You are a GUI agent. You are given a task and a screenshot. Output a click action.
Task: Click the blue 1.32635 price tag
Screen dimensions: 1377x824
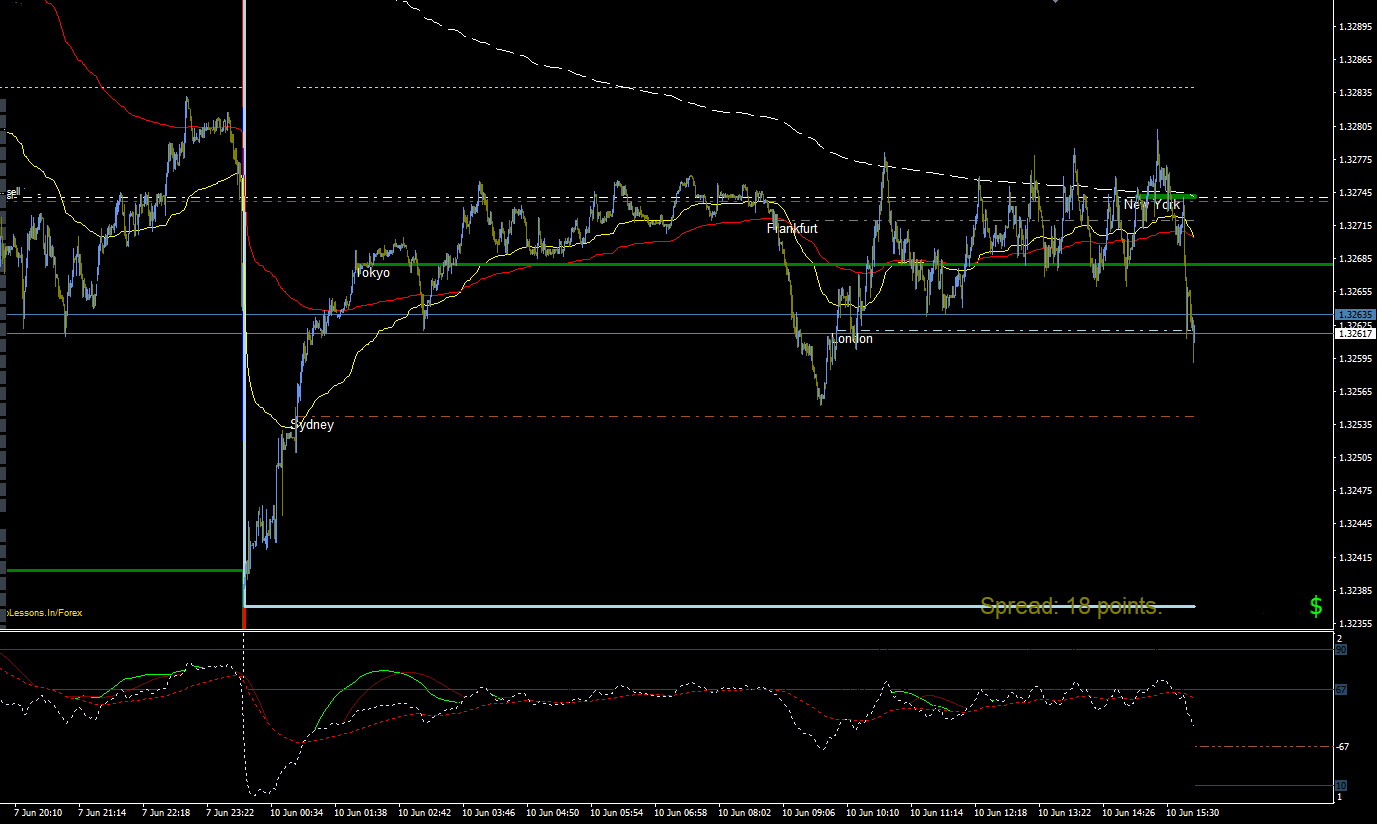pos(1356,314)
